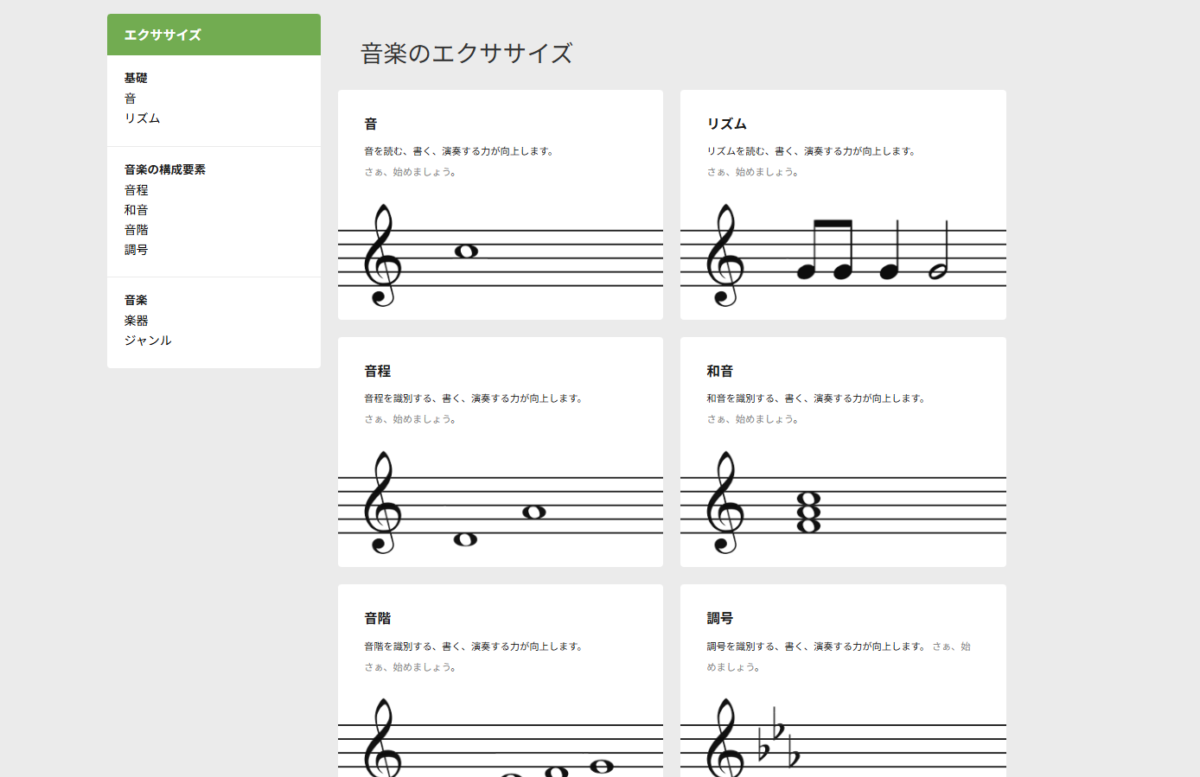Click the stacked chord staff image
Viewport: 1200px width, 777px height.
[x=843, y=502]
